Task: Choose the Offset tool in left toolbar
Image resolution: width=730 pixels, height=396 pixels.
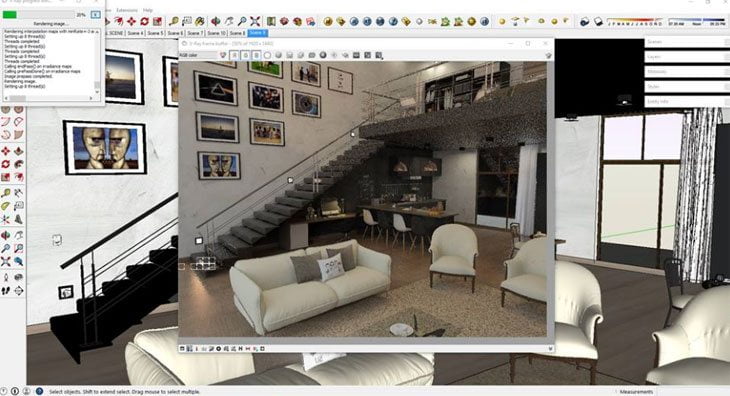Action: (18, 177)
